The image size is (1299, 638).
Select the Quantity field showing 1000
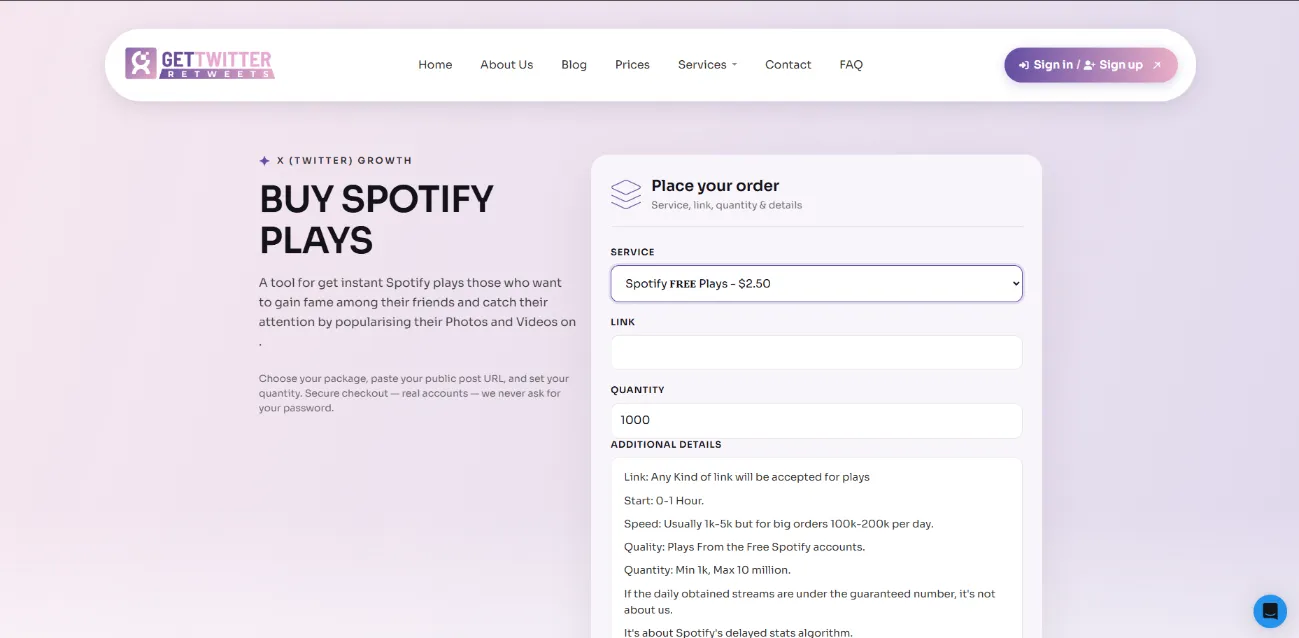tap(816, 420)
